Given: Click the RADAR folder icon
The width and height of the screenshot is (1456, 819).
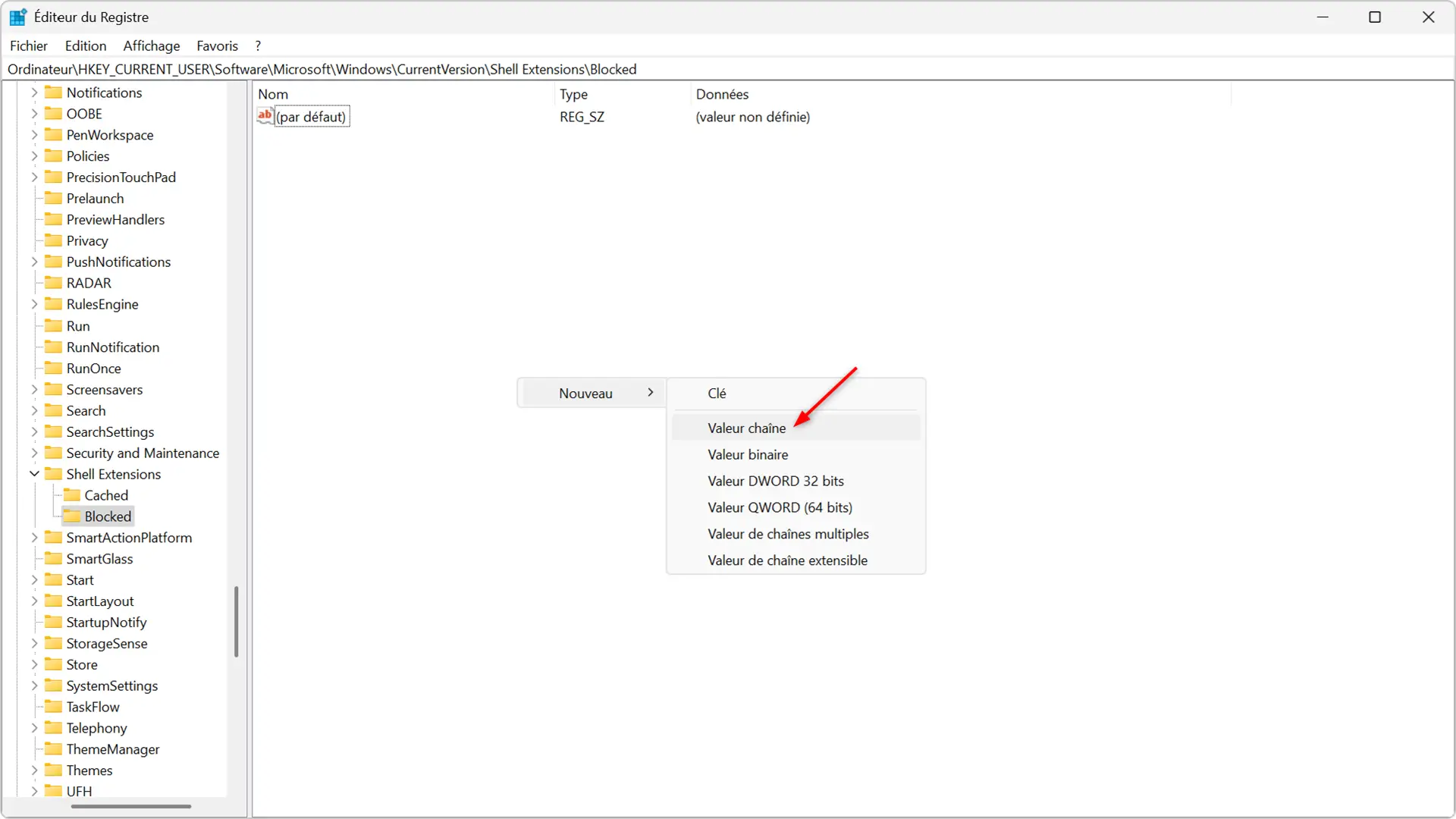Looking at the screenshot, I should [x=53, y=283].
